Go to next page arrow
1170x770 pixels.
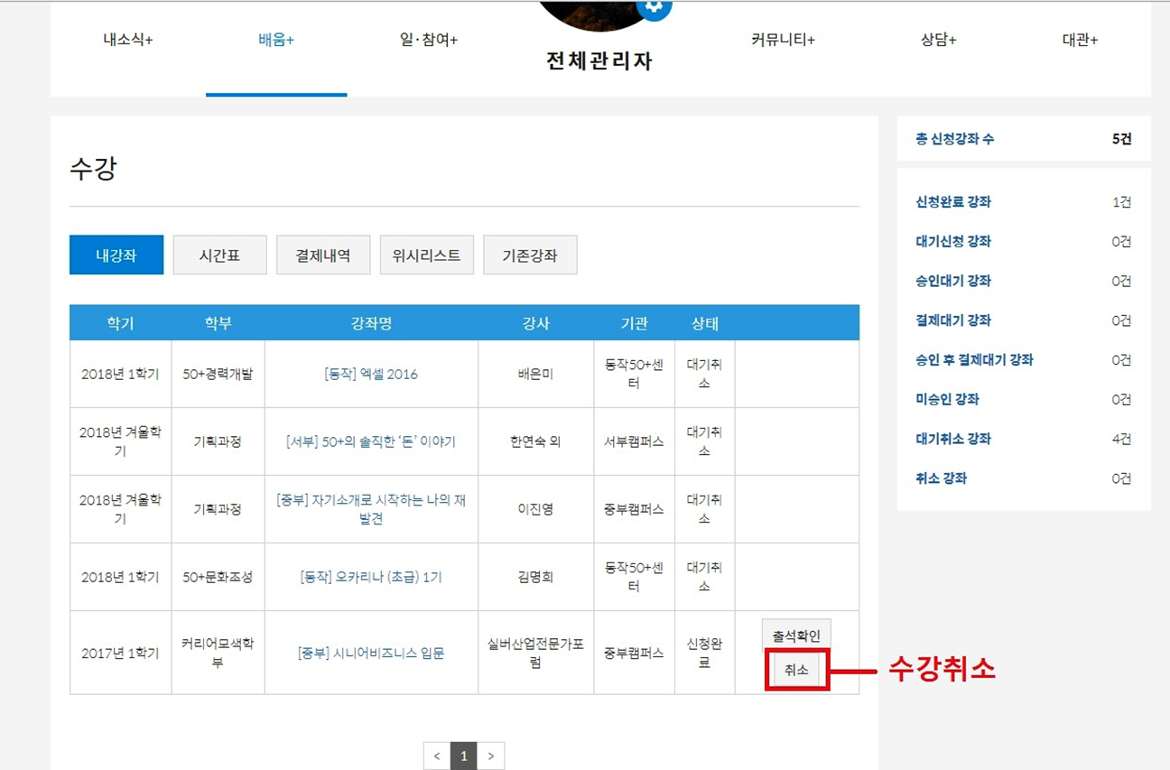click(490, 756)
